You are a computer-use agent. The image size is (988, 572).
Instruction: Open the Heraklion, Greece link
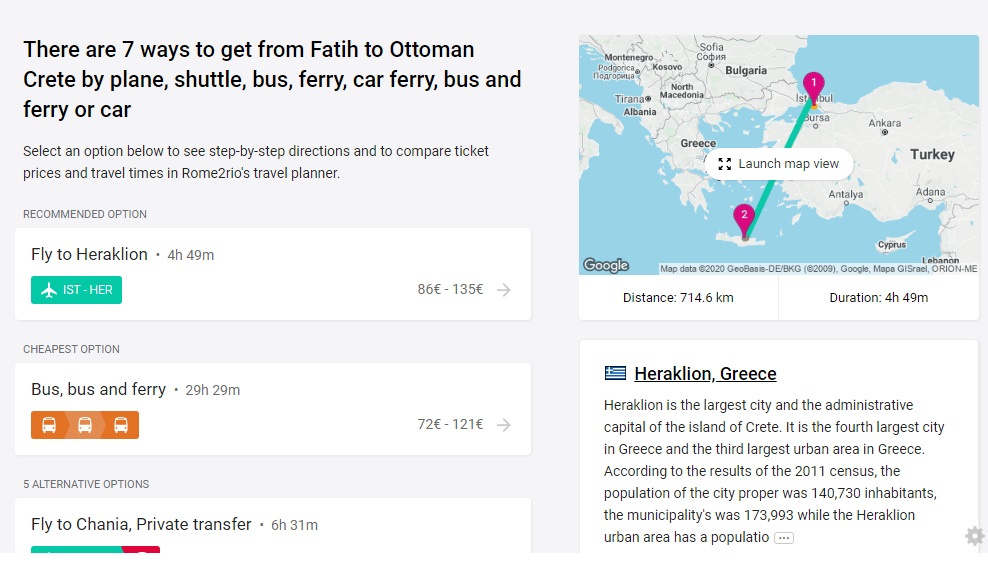[x=705, y=374]
